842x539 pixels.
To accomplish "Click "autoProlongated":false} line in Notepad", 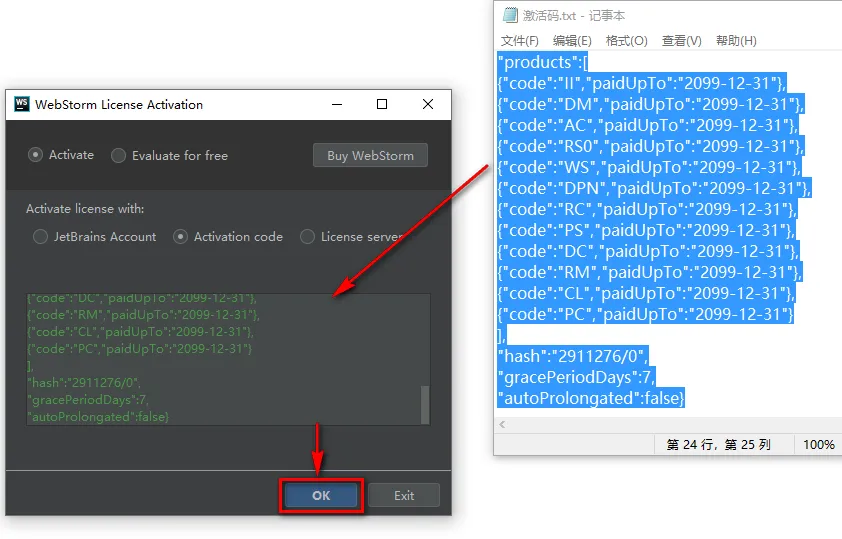I will (x=591, y=398).
